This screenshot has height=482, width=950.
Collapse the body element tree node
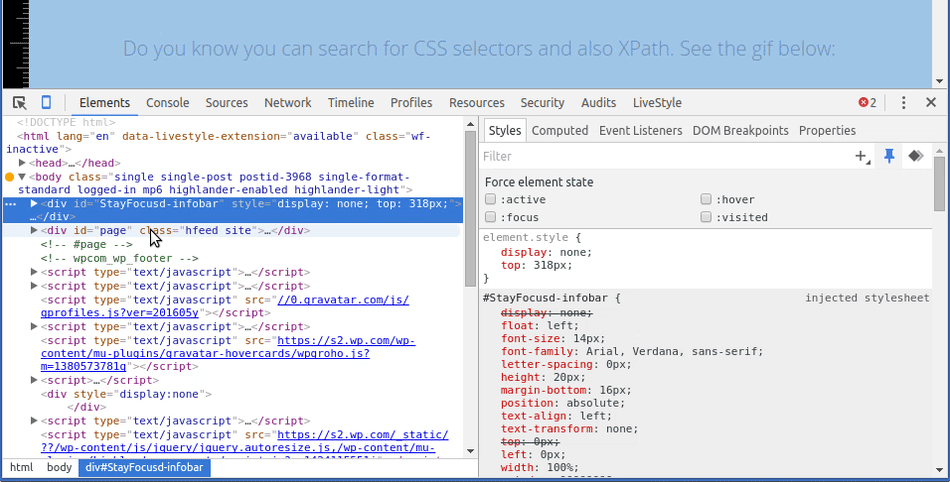coord(22,177)
